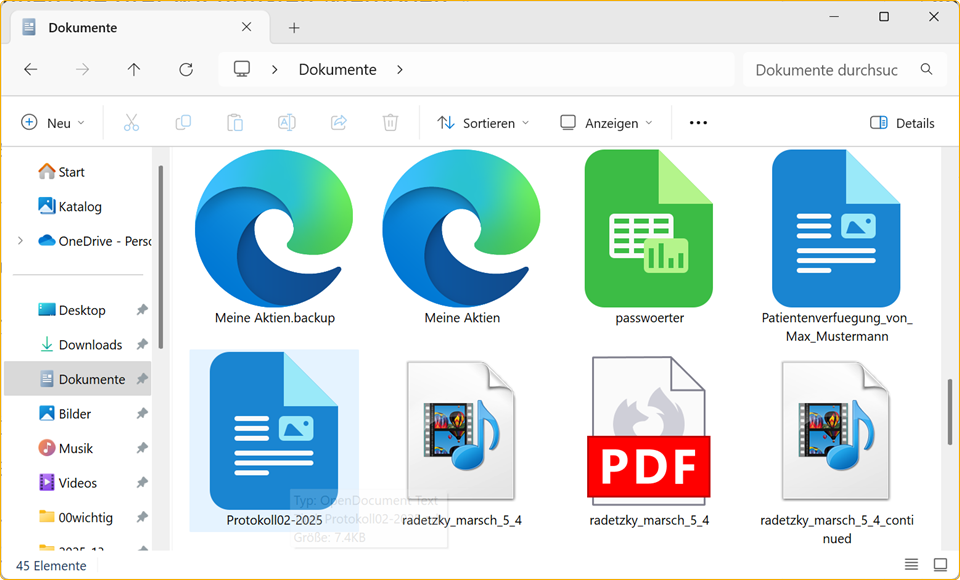
Task: Click the Delete trash can icon
Action: (x=391, y=123)
